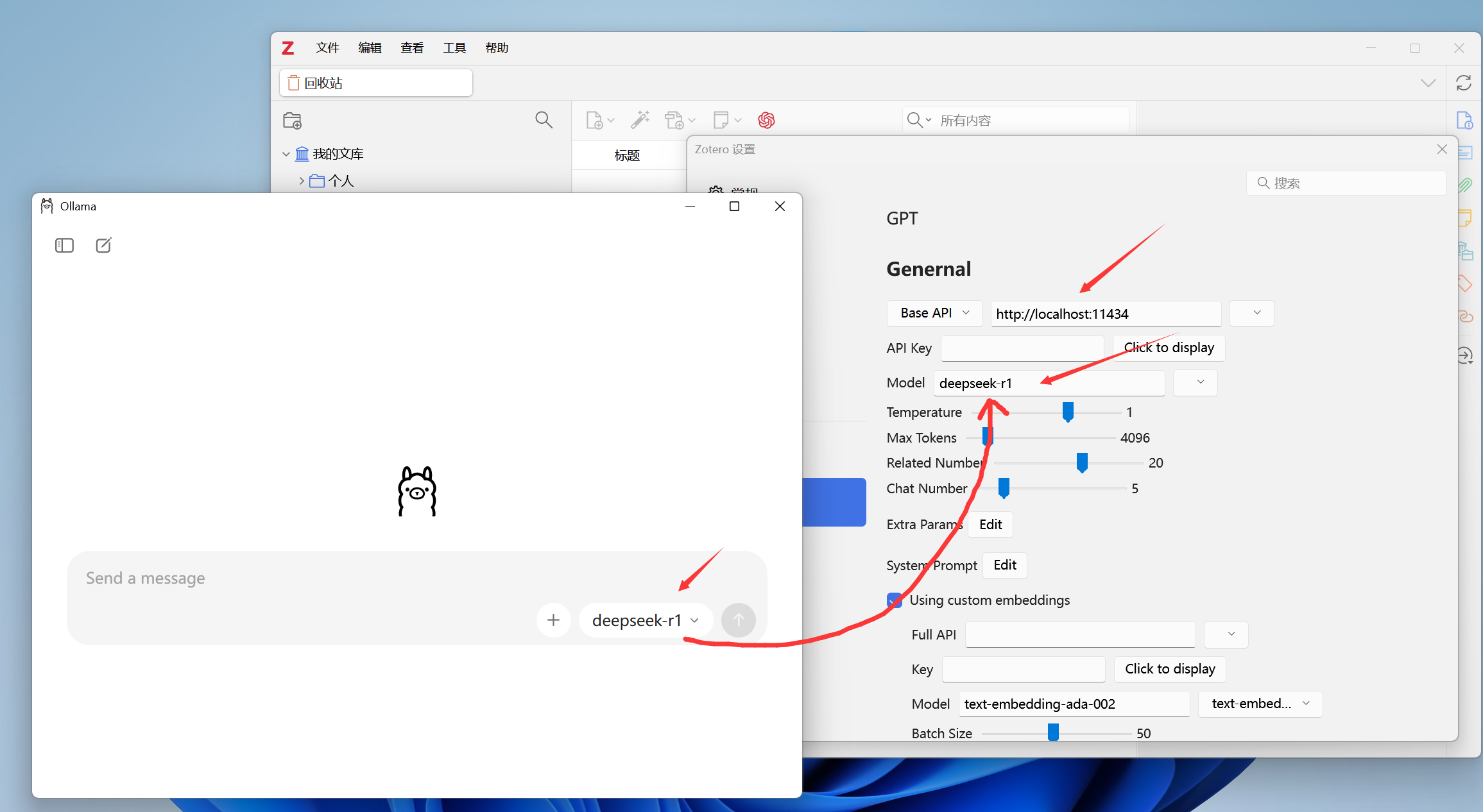Click the Zotero sync refresh icon
The height and width of the screenshot is (812, 1483).
[x=1464, y=83]
